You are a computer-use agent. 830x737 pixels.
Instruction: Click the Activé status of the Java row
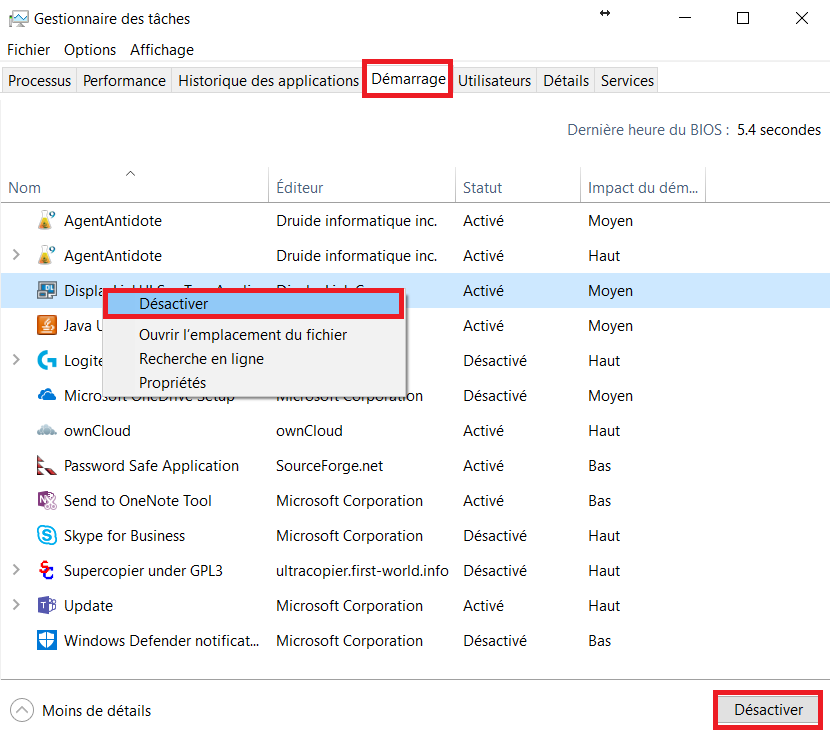pyautogui.click(x=483, y=326)
